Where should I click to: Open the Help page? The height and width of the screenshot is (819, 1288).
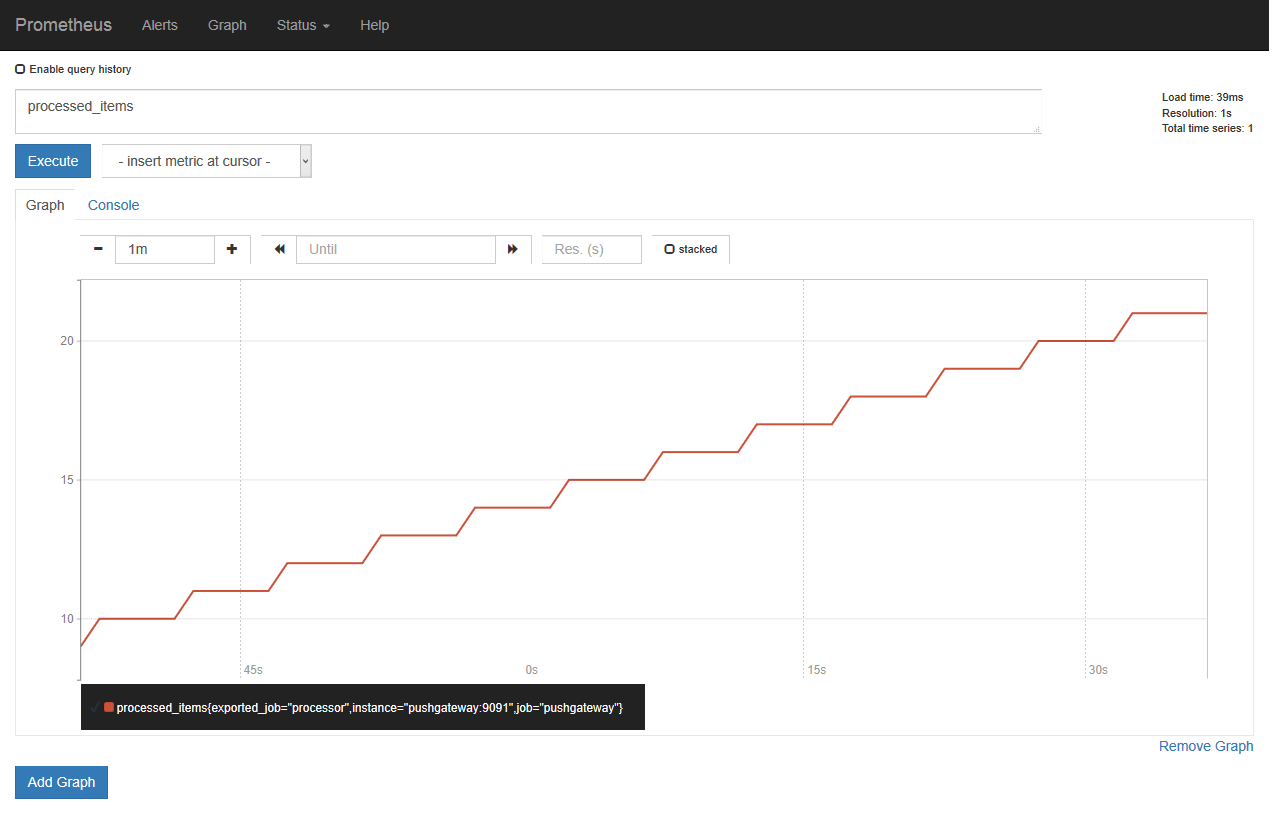pos(374,25)
